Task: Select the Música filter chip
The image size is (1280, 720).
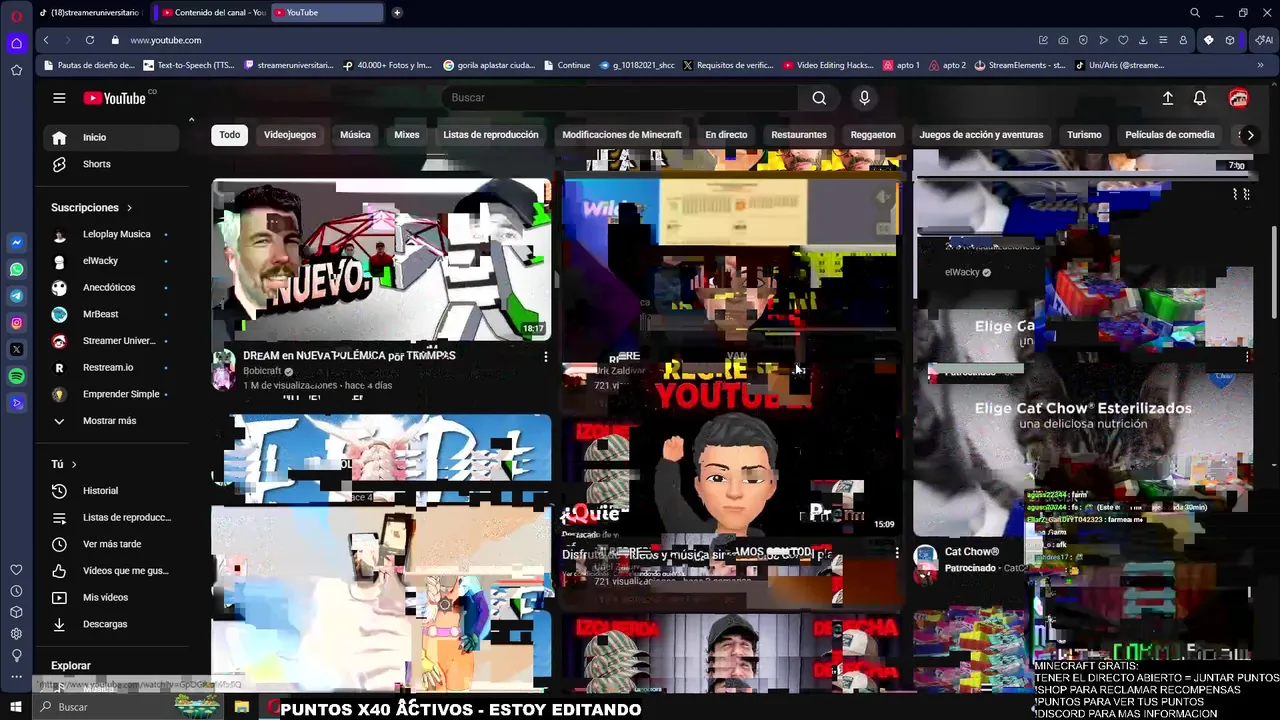Action: click(x=355, y=135)
